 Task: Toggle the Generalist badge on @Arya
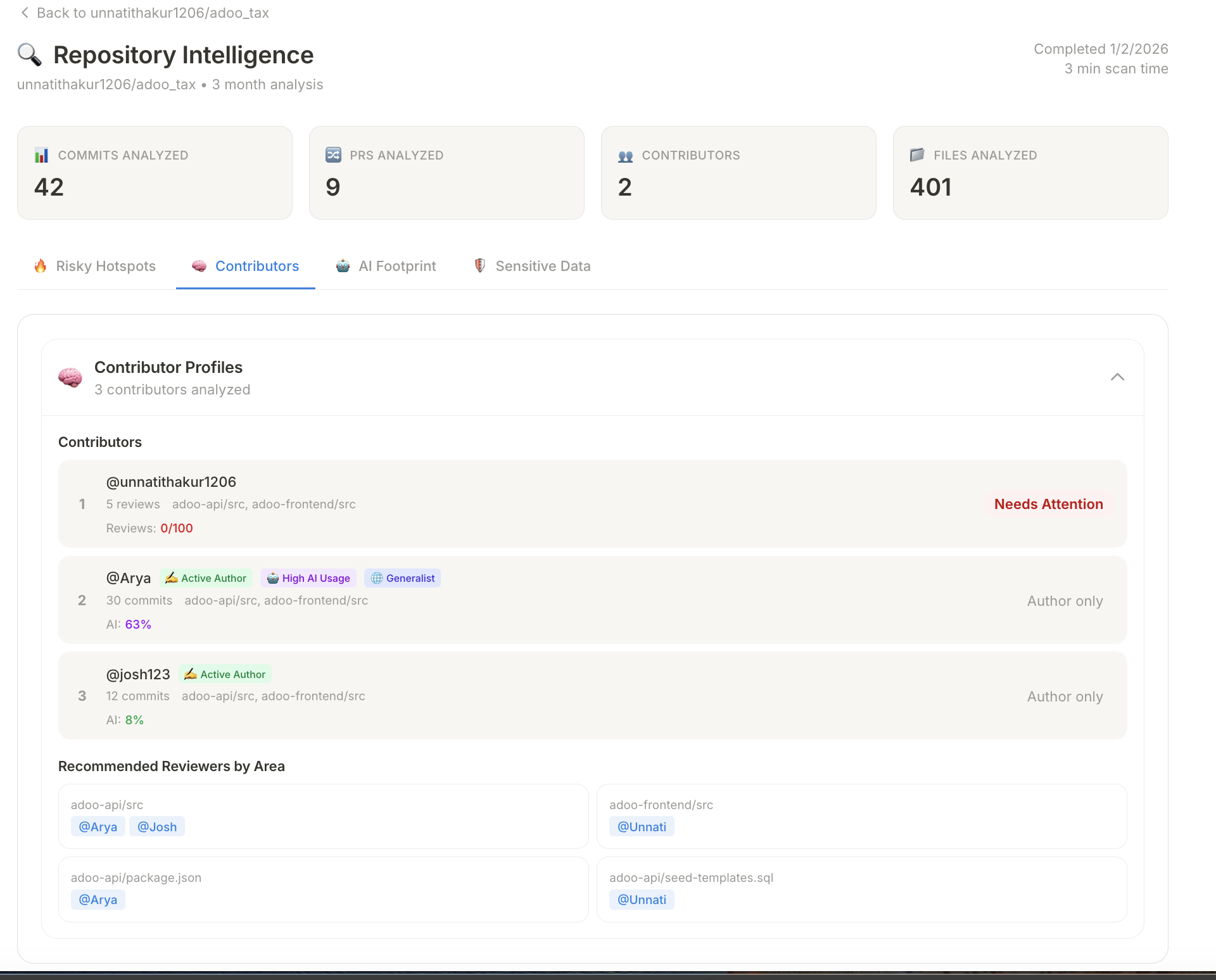tap(402, 578)
